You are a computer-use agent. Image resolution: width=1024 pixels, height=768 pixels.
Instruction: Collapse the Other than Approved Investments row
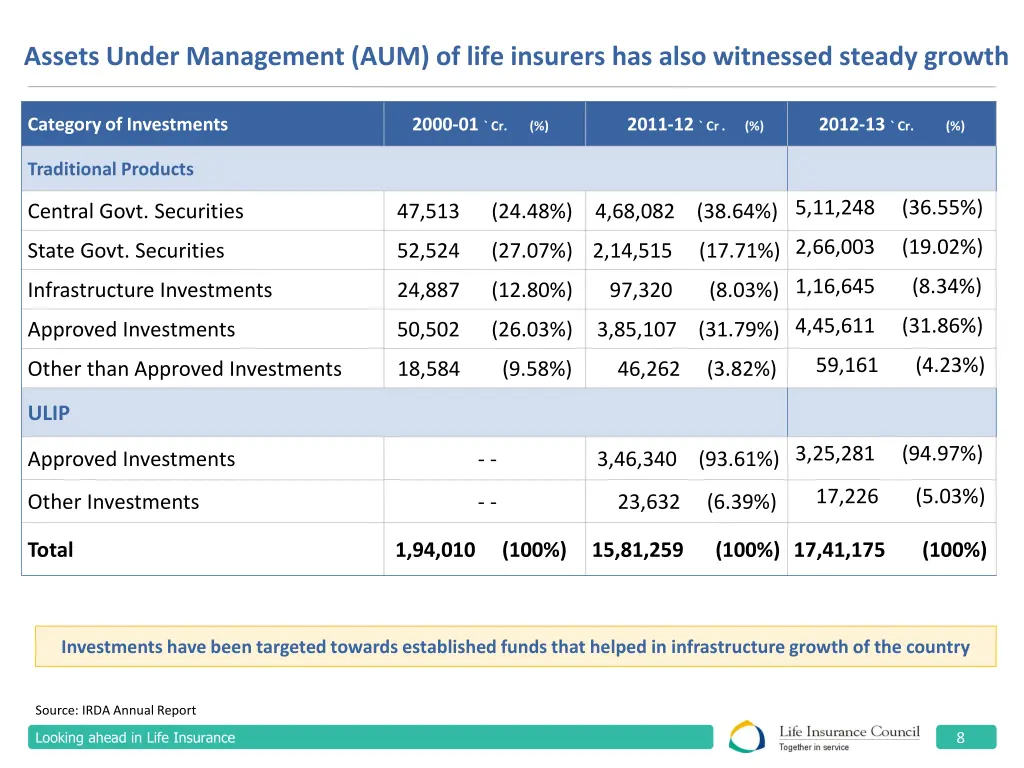pyautogui.click(x=183, y=369)
